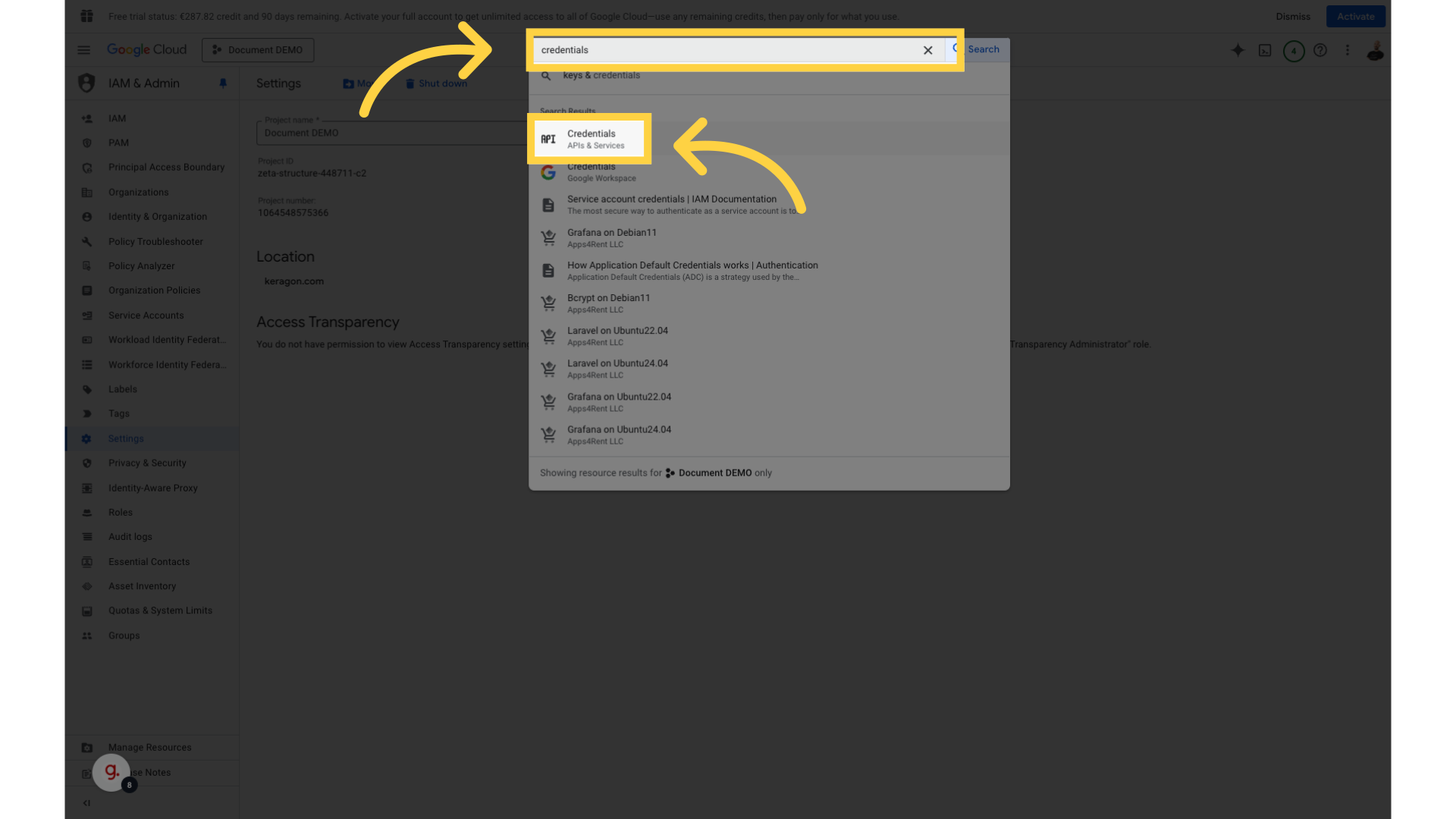Open the Gemini sparkle assistant icon
Viewport: 1456px width, 819px height.
coord(1238,50)
